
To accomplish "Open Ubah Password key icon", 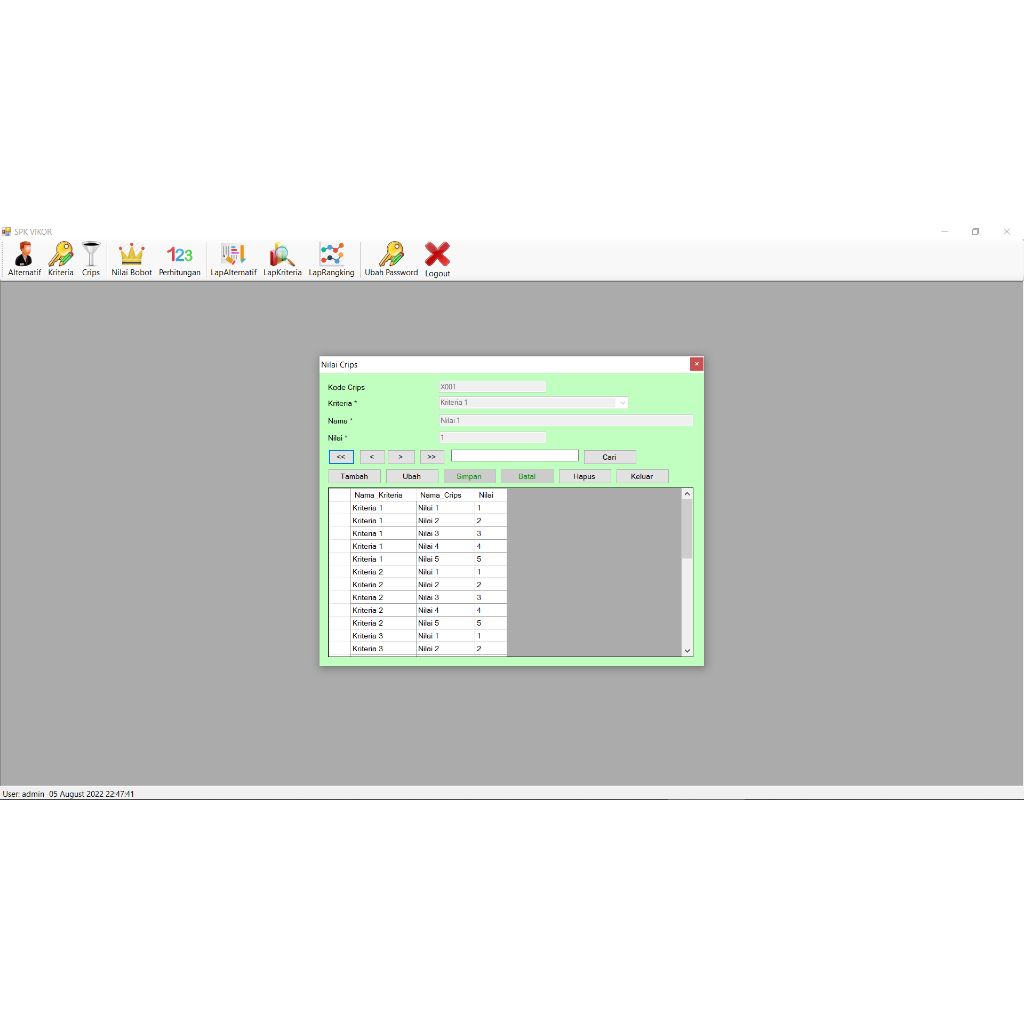I will pyautogui.click(x=391, y=259).
